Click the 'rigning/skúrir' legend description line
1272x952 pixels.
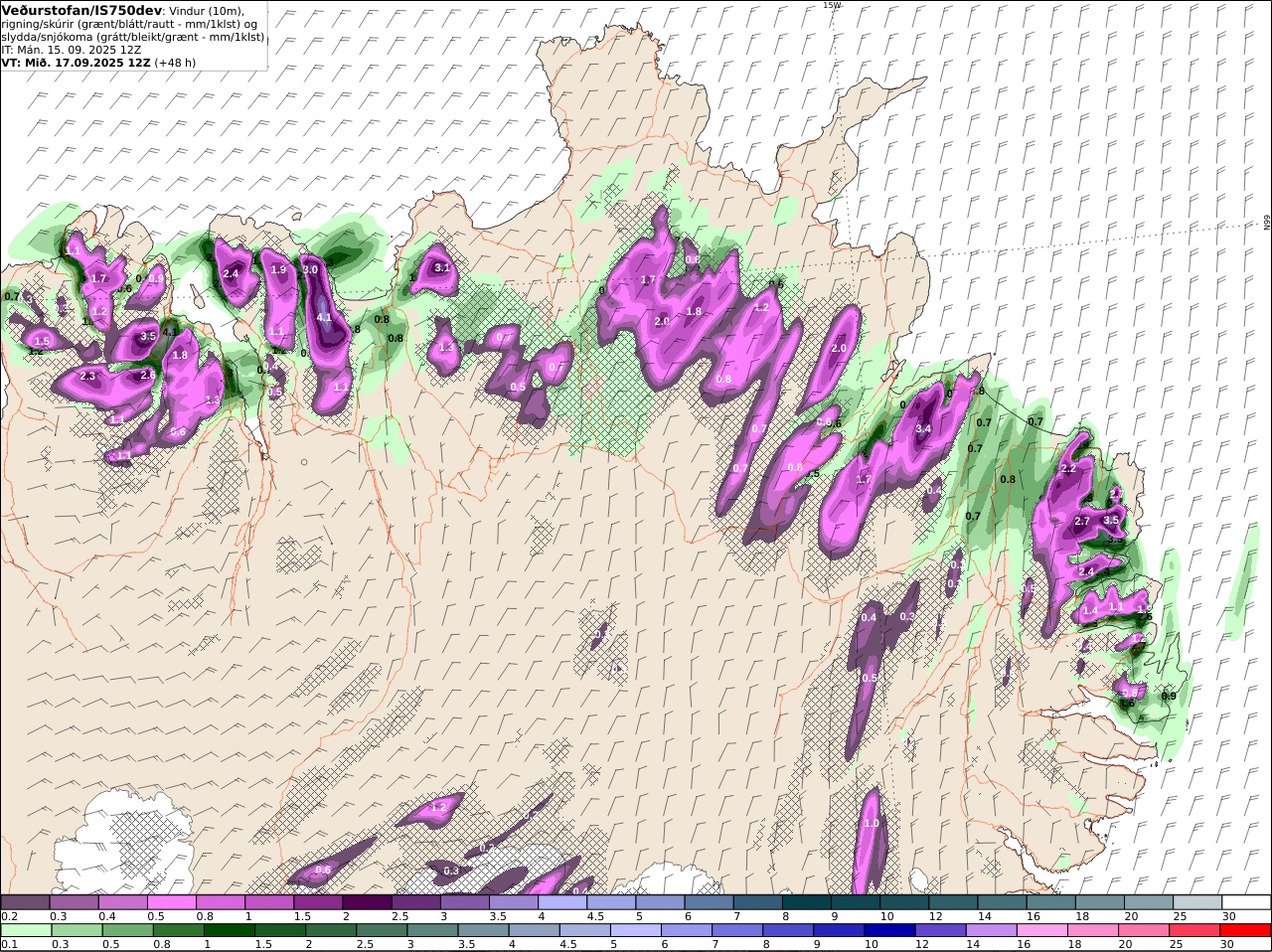130,24
